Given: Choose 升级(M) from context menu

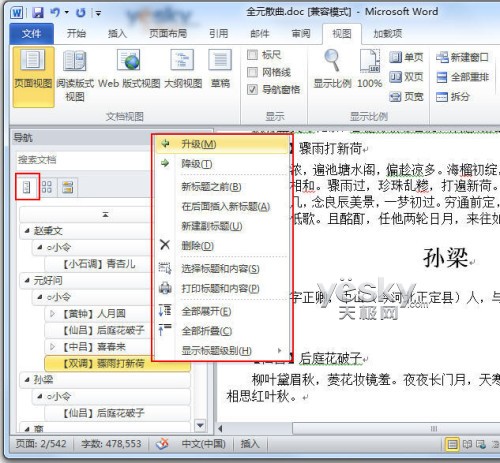Looking at the screenshot, I should pyautogui.click(x=222, y=144).
